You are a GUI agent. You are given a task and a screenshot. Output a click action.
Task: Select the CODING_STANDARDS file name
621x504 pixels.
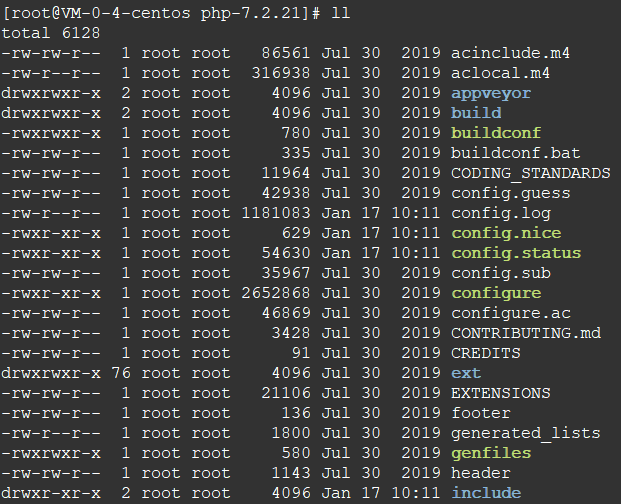pyautogui.click(x=531, y=173)
